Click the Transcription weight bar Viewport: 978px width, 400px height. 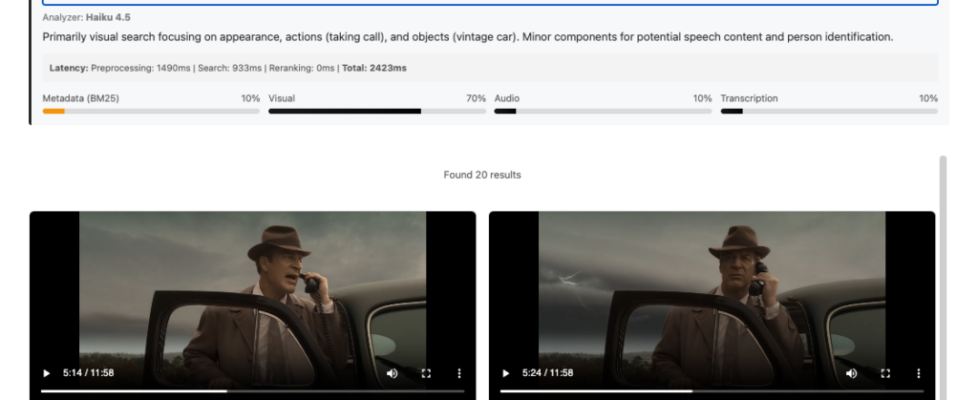[829, 111]
